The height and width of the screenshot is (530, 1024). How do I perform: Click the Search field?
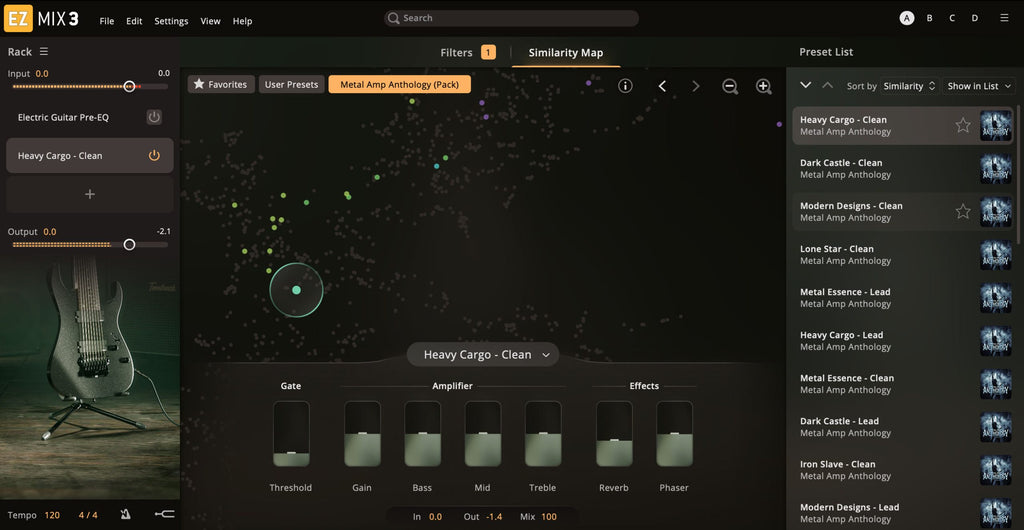[511, 18]
